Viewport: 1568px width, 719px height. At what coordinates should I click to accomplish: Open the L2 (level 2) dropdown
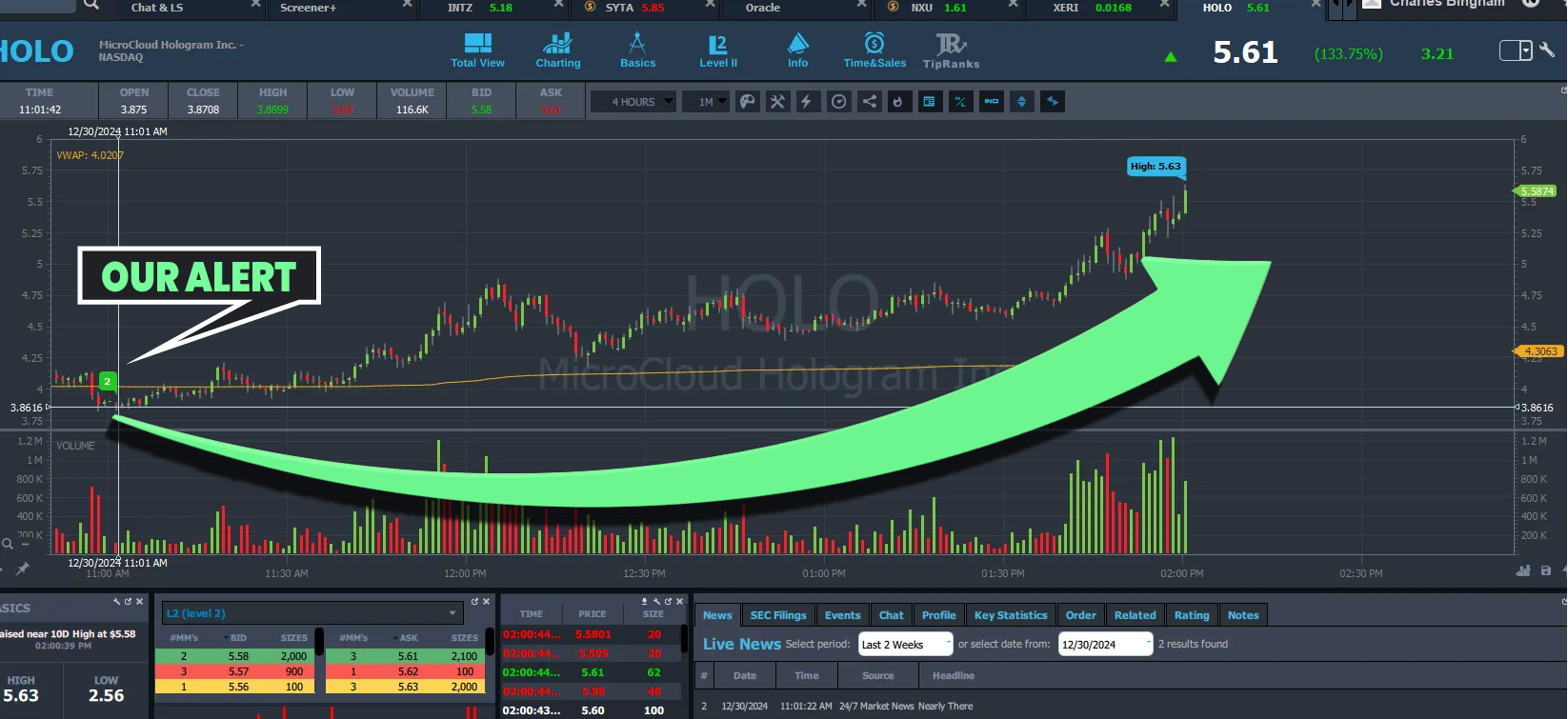point(312,613)
